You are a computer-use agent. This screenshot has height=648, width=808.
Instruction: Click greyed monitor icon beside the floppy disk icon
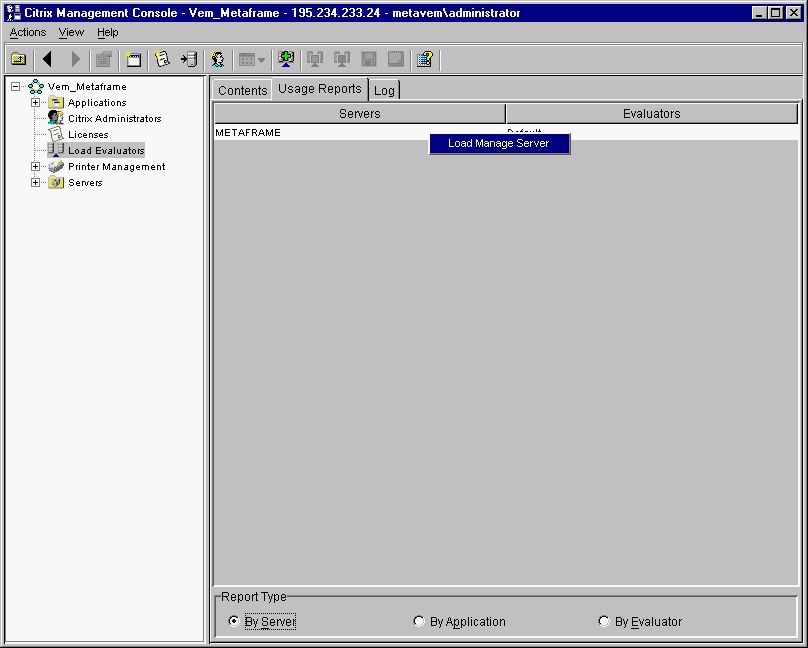coord(342,59)
